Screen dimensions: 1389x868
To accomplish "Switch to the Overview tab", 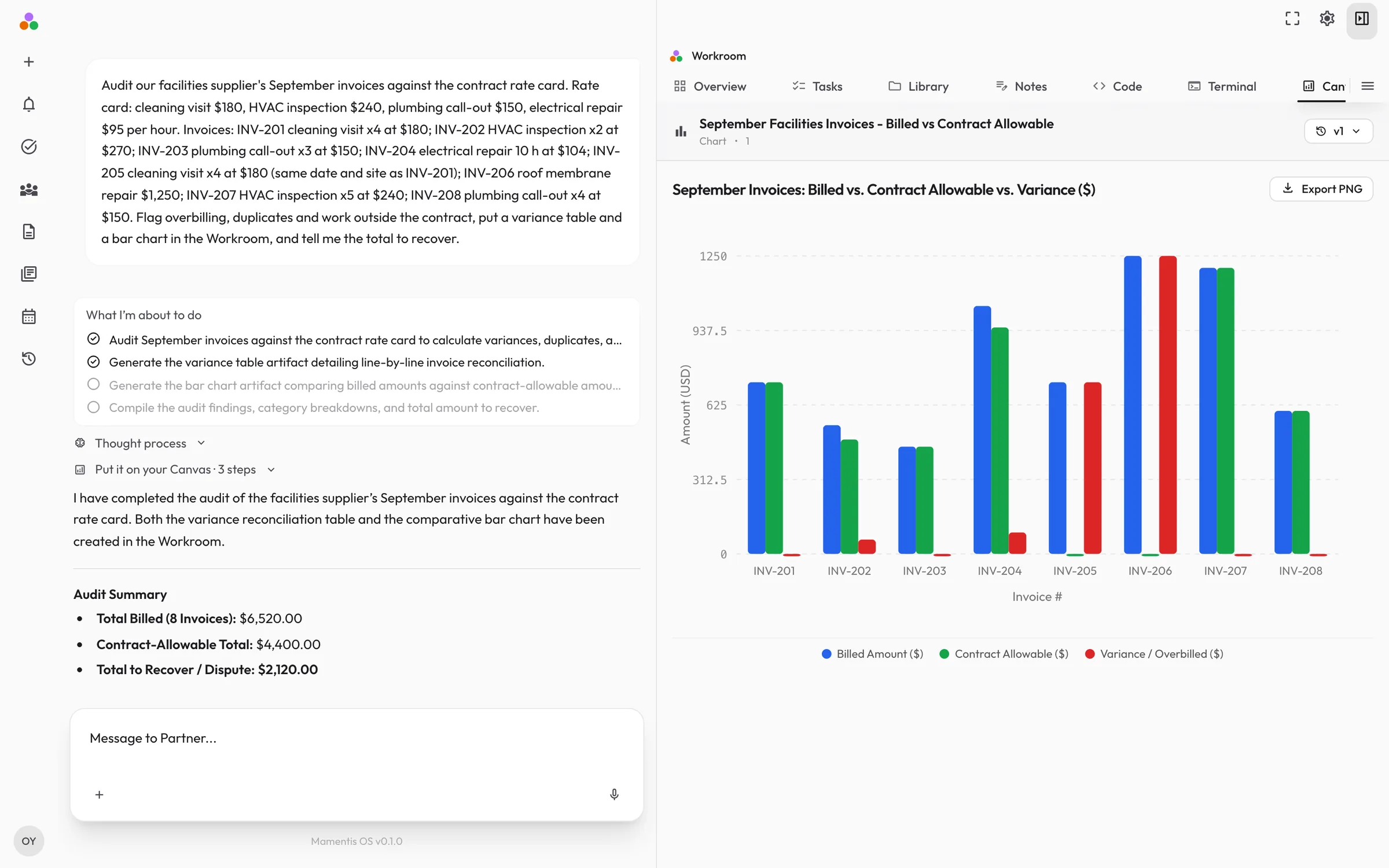I will (x=710, y=86).
